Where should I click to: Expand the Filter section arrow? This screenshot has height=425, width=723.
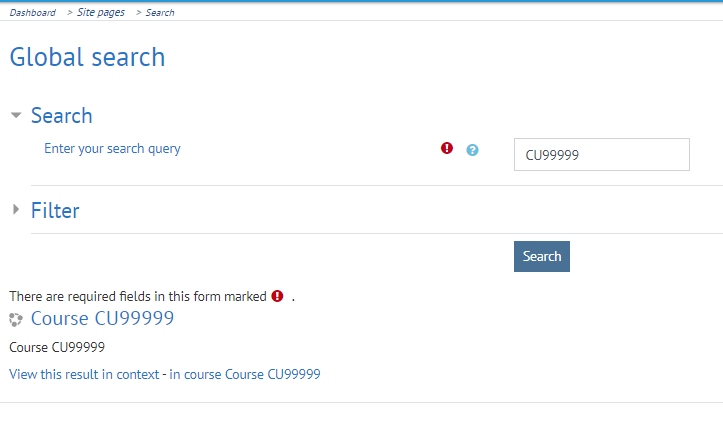[16, 210]
